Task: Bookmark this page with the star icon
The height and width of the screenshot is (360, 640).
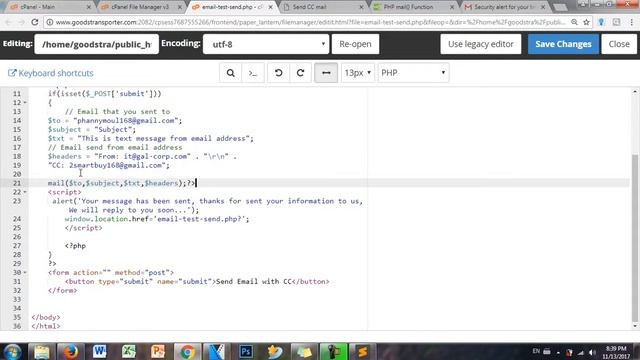Action: (x=587, y=22)
